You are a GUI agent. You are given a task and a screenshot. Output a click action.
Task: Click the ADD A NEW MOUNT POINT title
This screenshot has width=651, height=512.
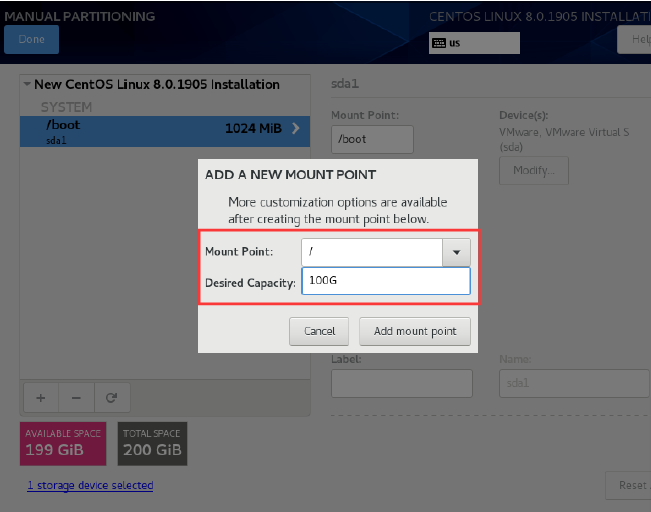click(290, 175)
